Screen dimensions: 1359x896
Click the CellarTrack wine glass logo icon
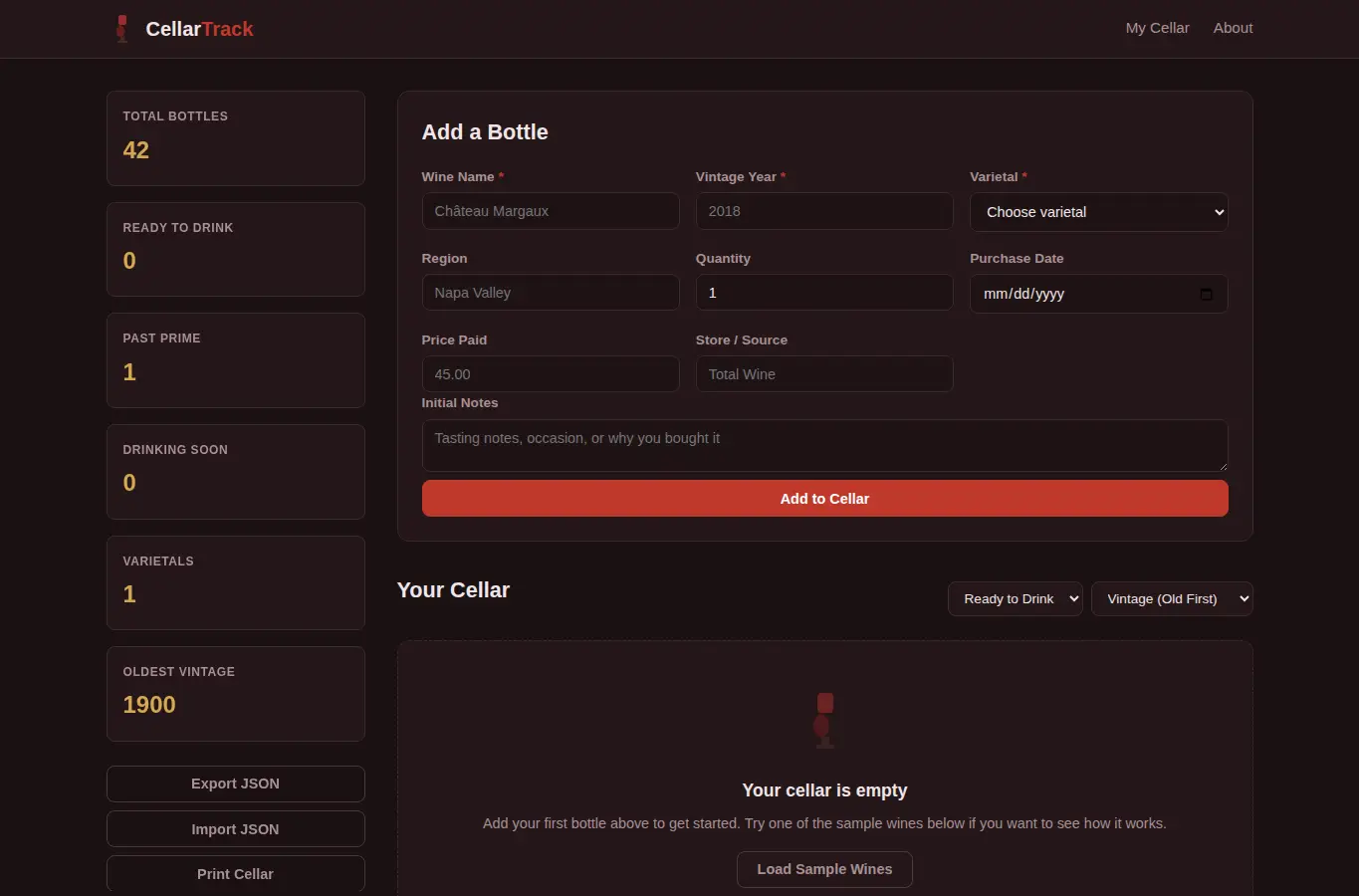coord(121,29)
